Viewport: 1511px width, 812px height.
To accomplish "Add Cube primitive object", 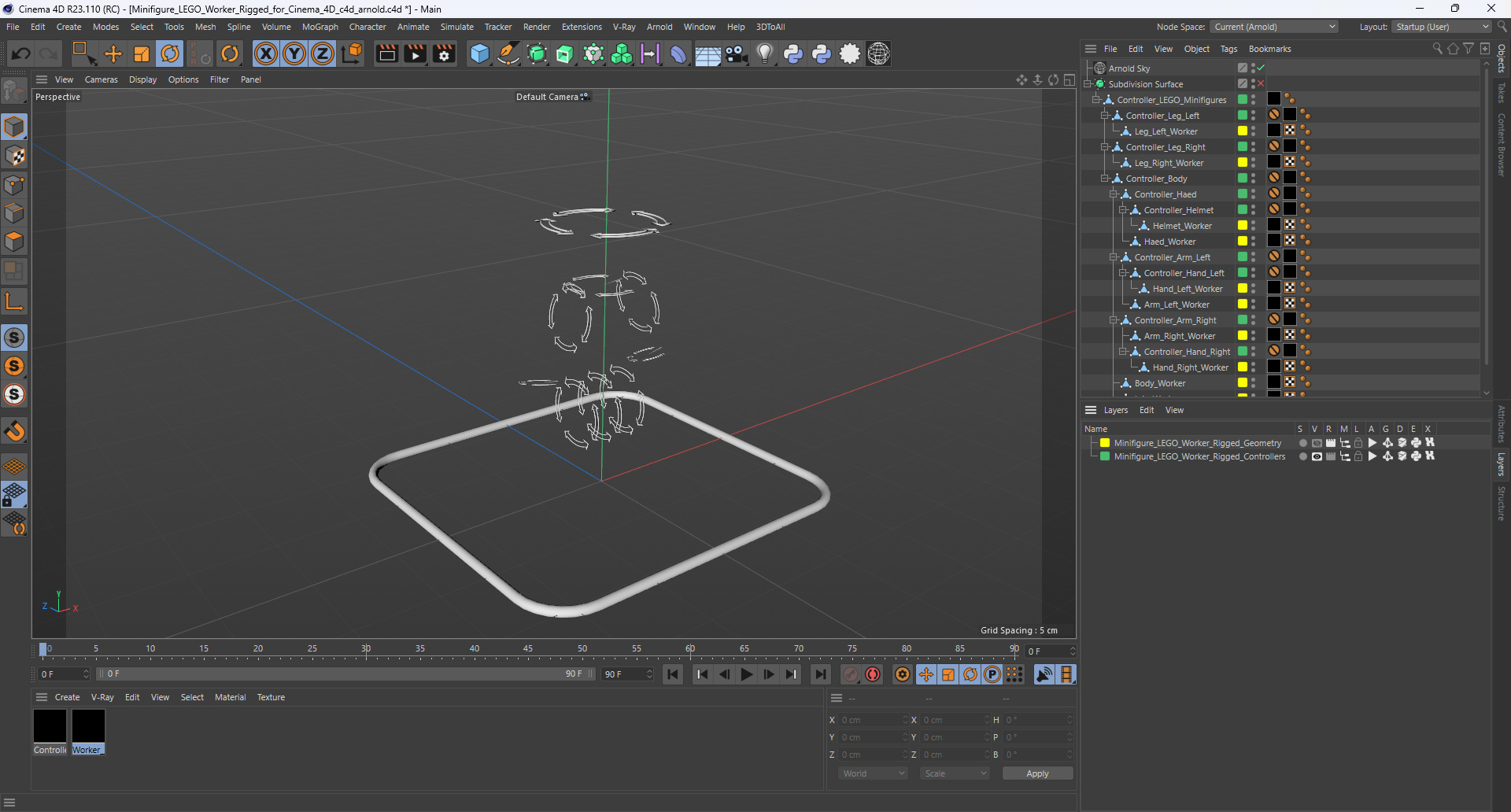I will pyautogui.click(x=479, y=54).
